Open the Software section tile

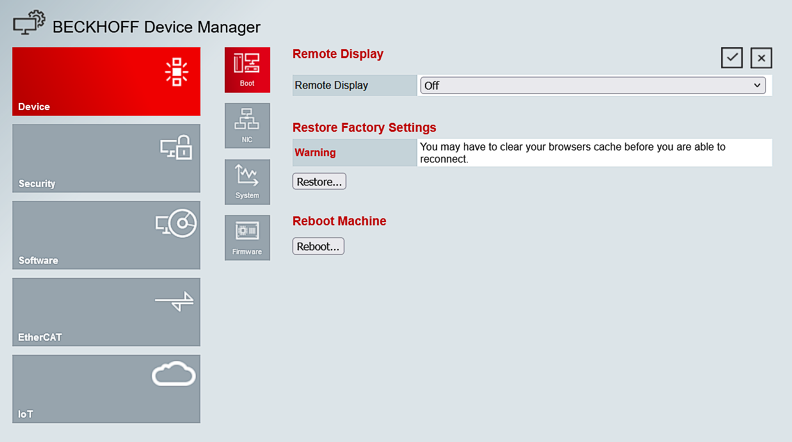pyautogui.click(x=106, y=235)
